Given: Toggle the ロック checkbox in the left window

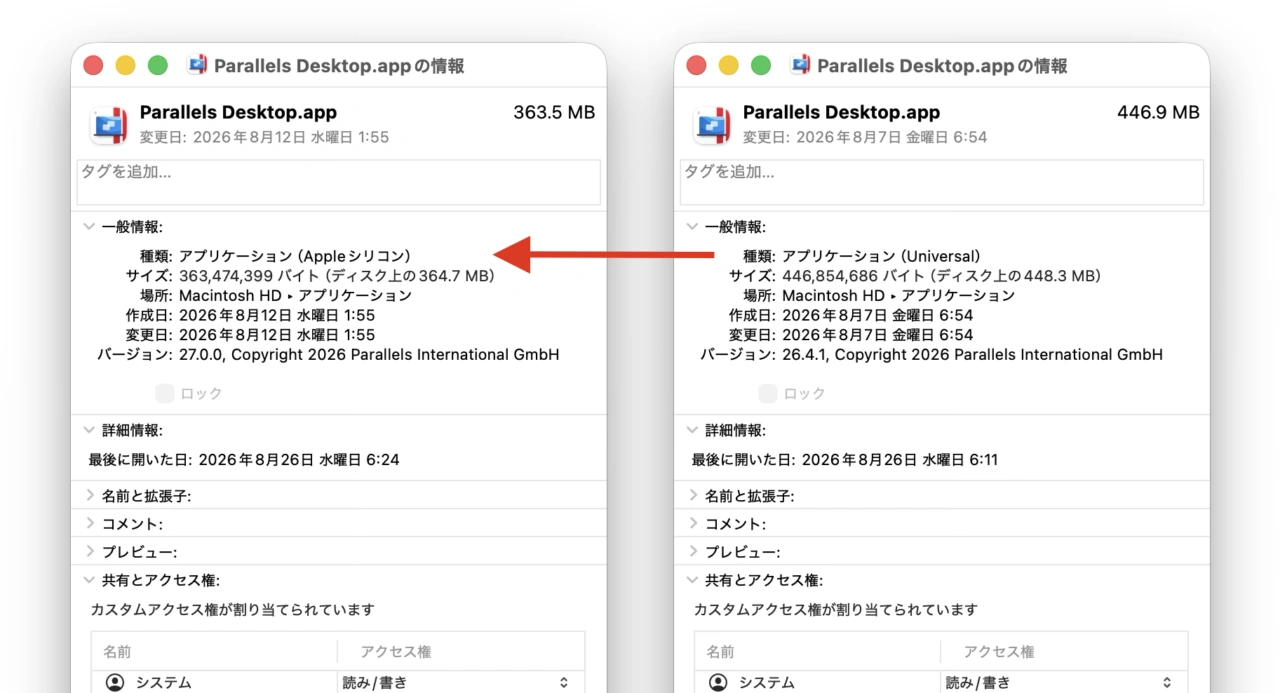Looking at the screenshot, I should 164,393.
